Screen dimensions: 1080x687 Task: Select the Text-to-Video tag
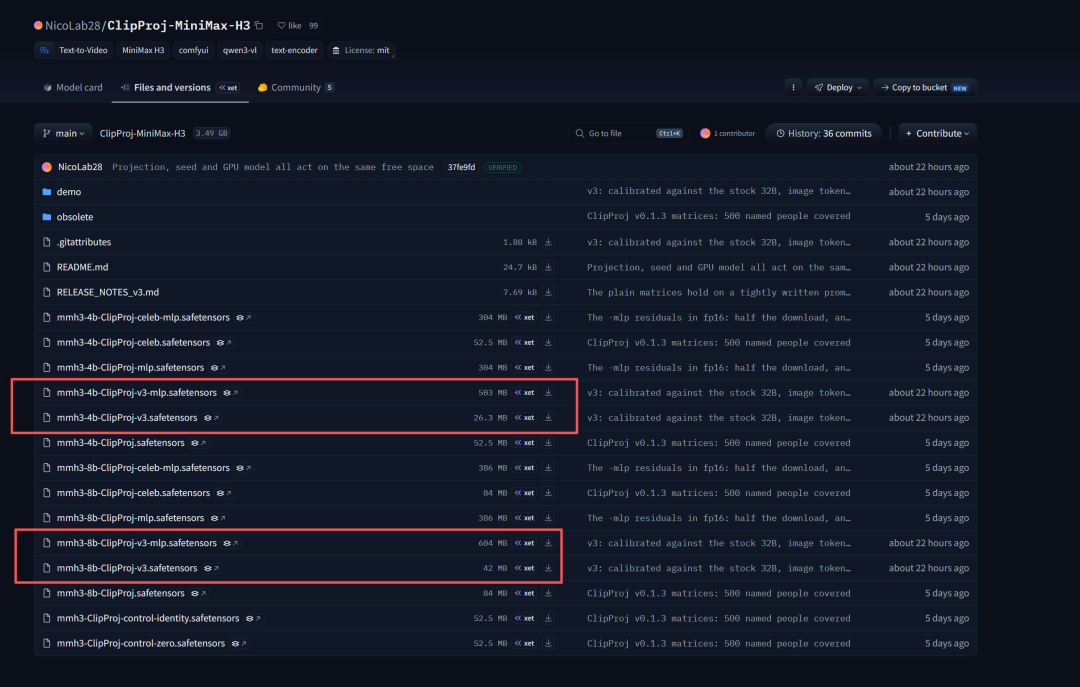[75, 50]
